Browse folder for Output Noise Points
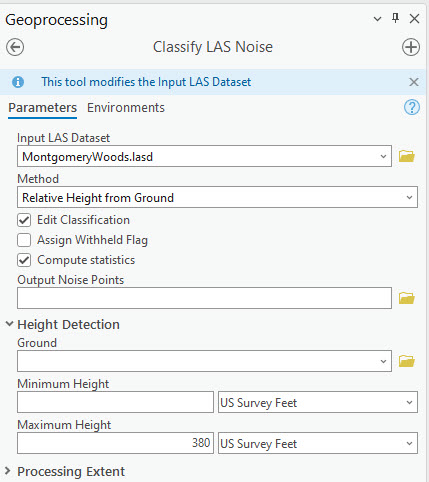Image resolution: width=429 pixels, height=482 pixels. coord(407,298)
